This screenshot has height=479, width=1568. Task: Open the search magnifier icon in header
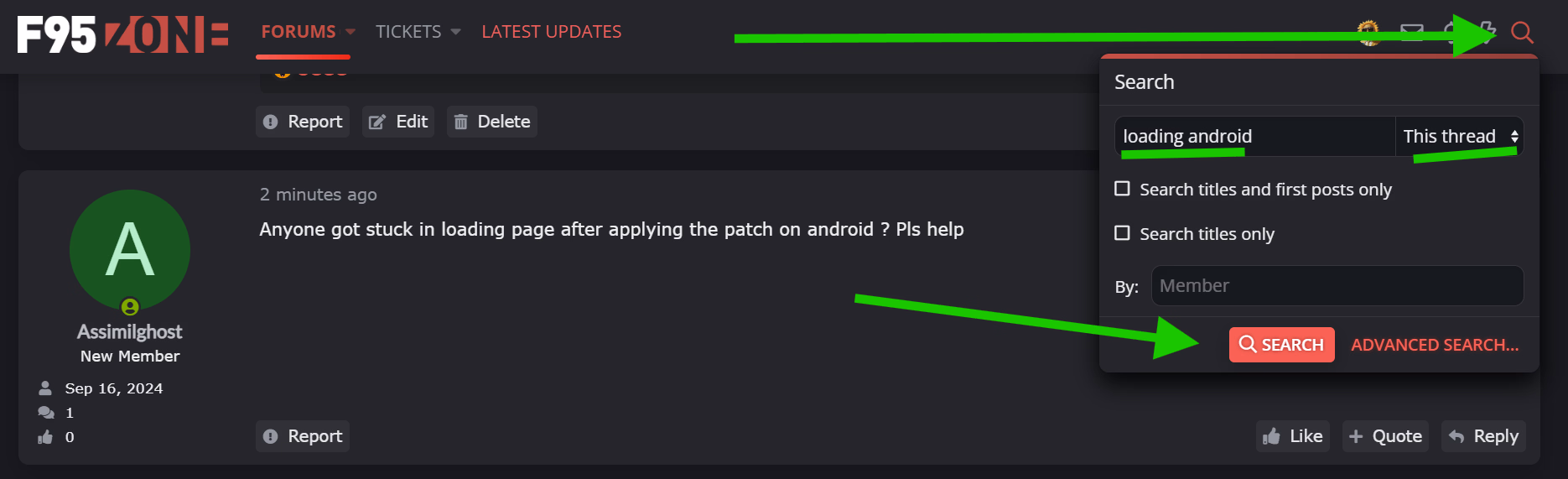pos(1522,33)
